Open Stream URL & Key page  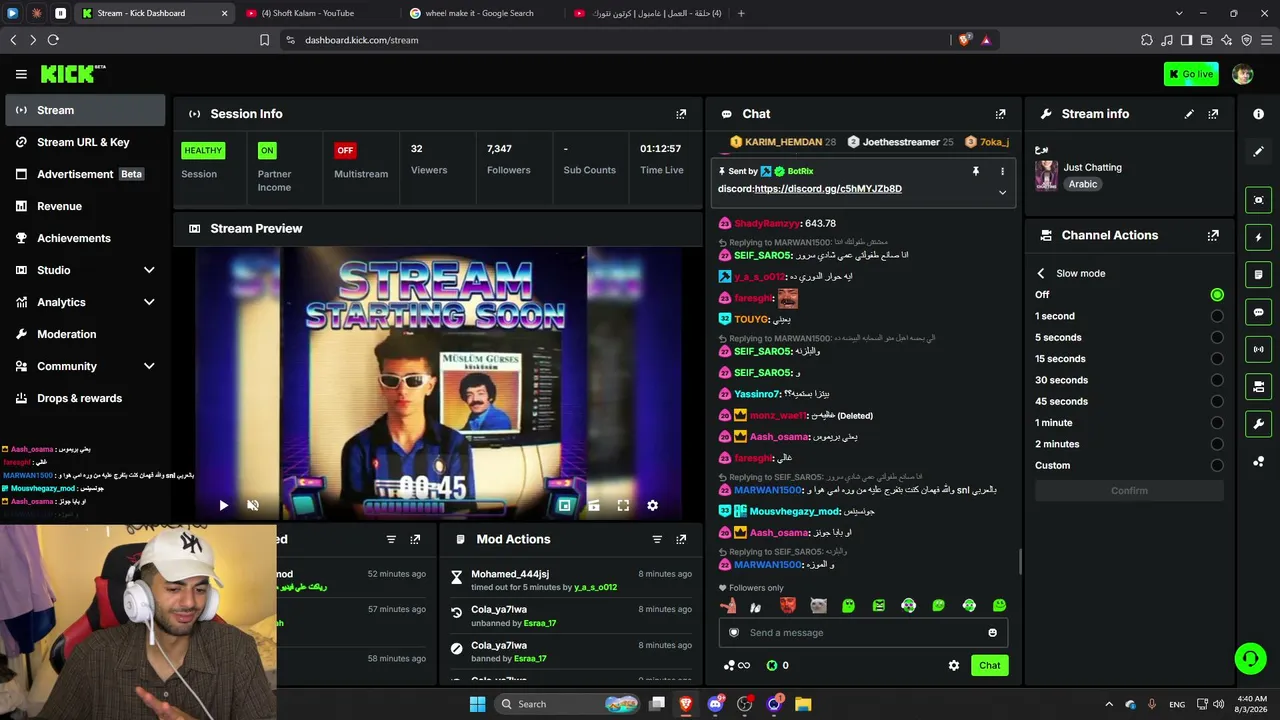[x=85, y=142]
